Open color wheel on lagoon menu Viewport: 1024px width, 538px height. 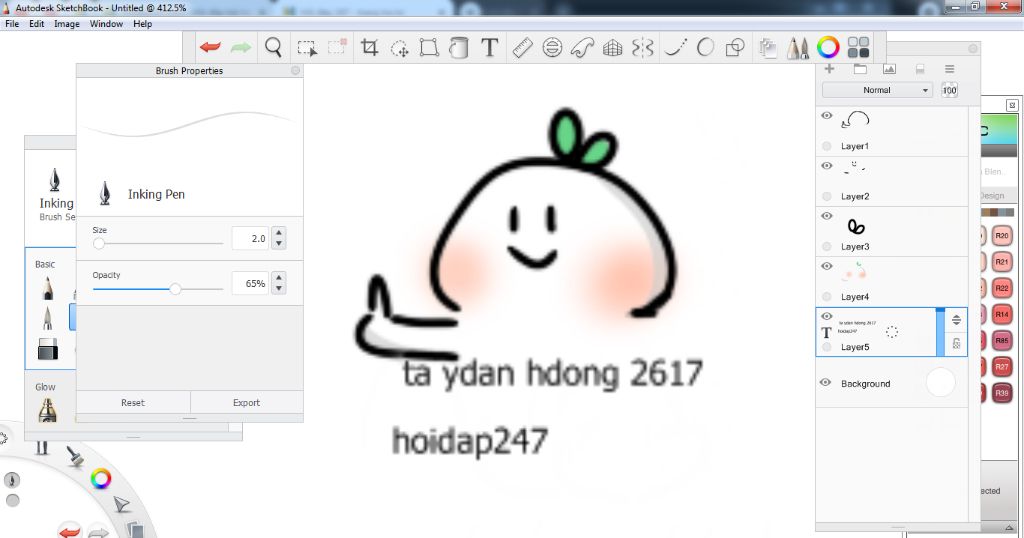click(101, 479)
